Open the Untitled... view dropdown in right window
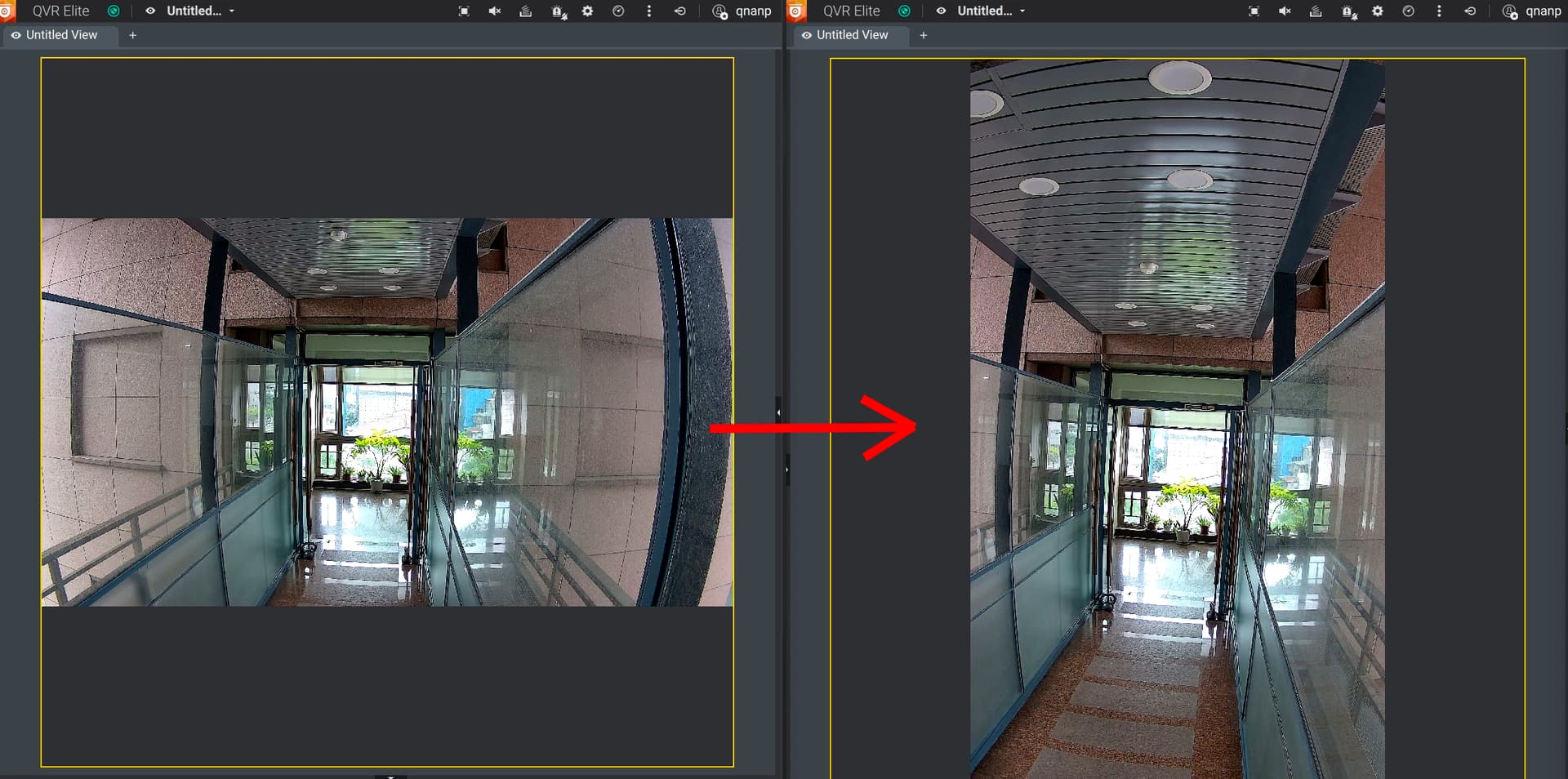Viewport: 1568px width, 779px height. click(x=991, y=11)
